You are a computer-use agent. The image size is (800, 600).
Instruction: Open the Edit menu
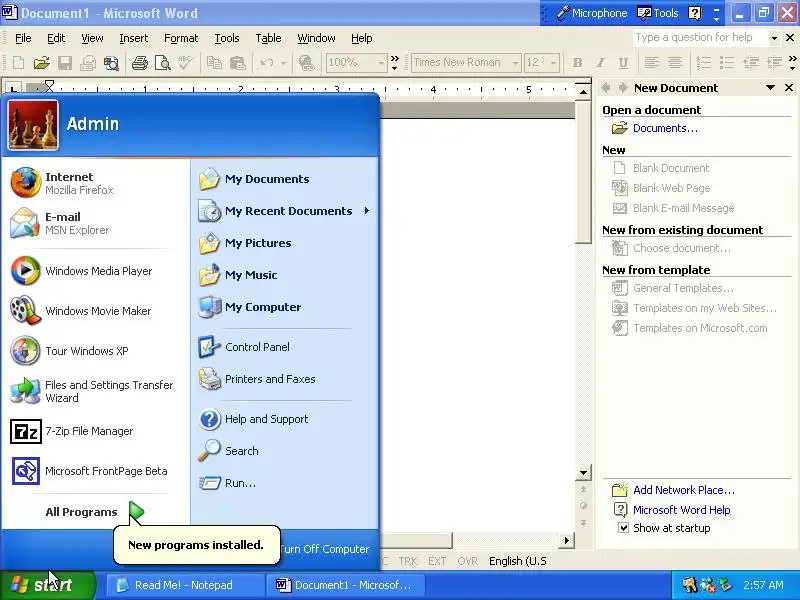[x=56, y=38]
